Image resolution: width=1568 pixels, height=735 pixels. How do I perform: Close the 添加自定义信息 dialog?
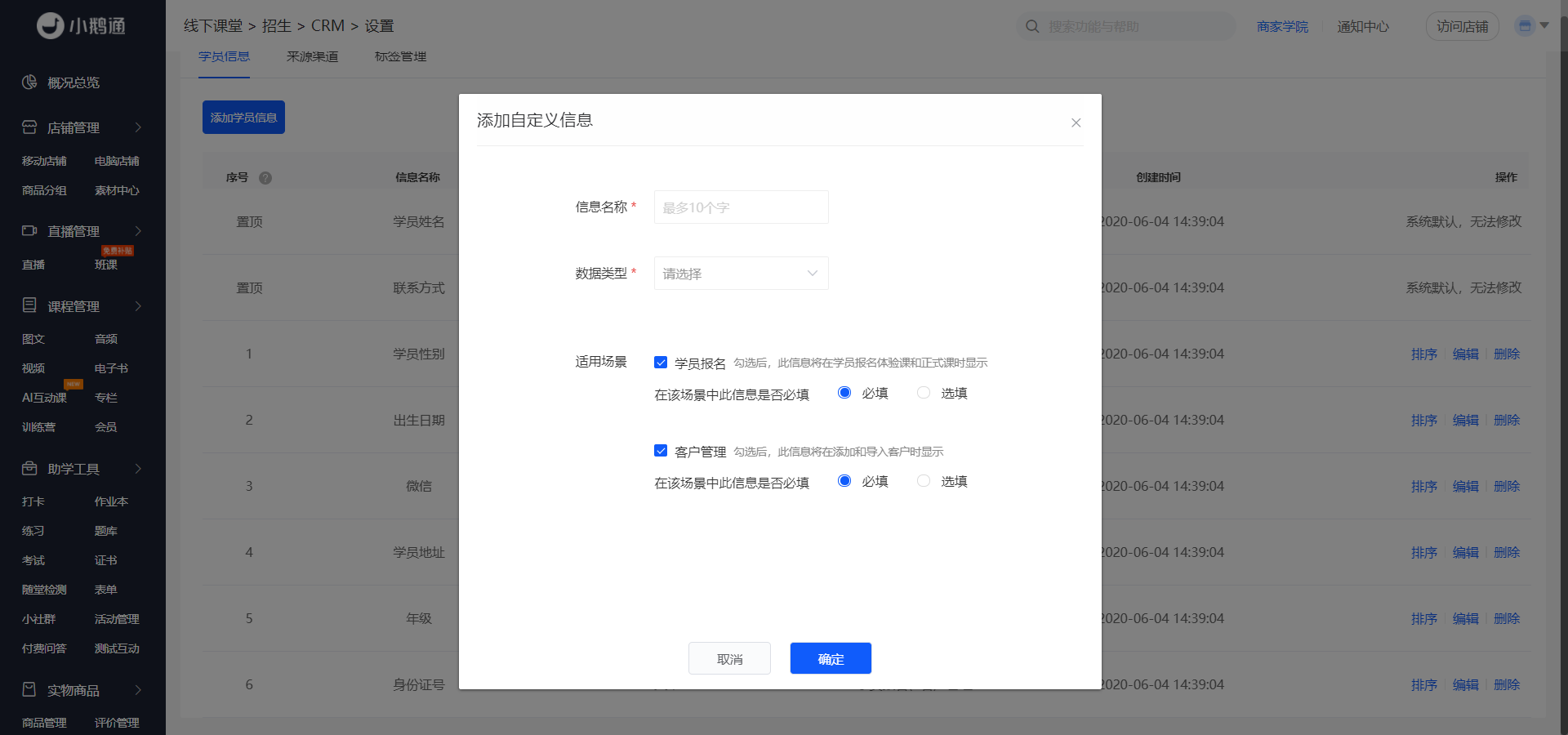1076,122
